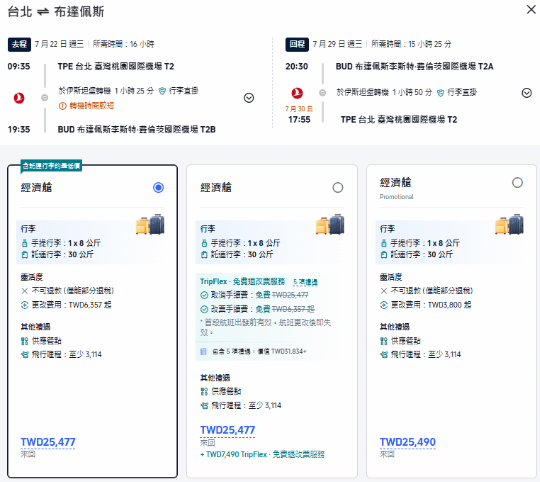Click the 7月30日 arrival date label
This screenshot has height=482, width=540.
pos(299,109)
